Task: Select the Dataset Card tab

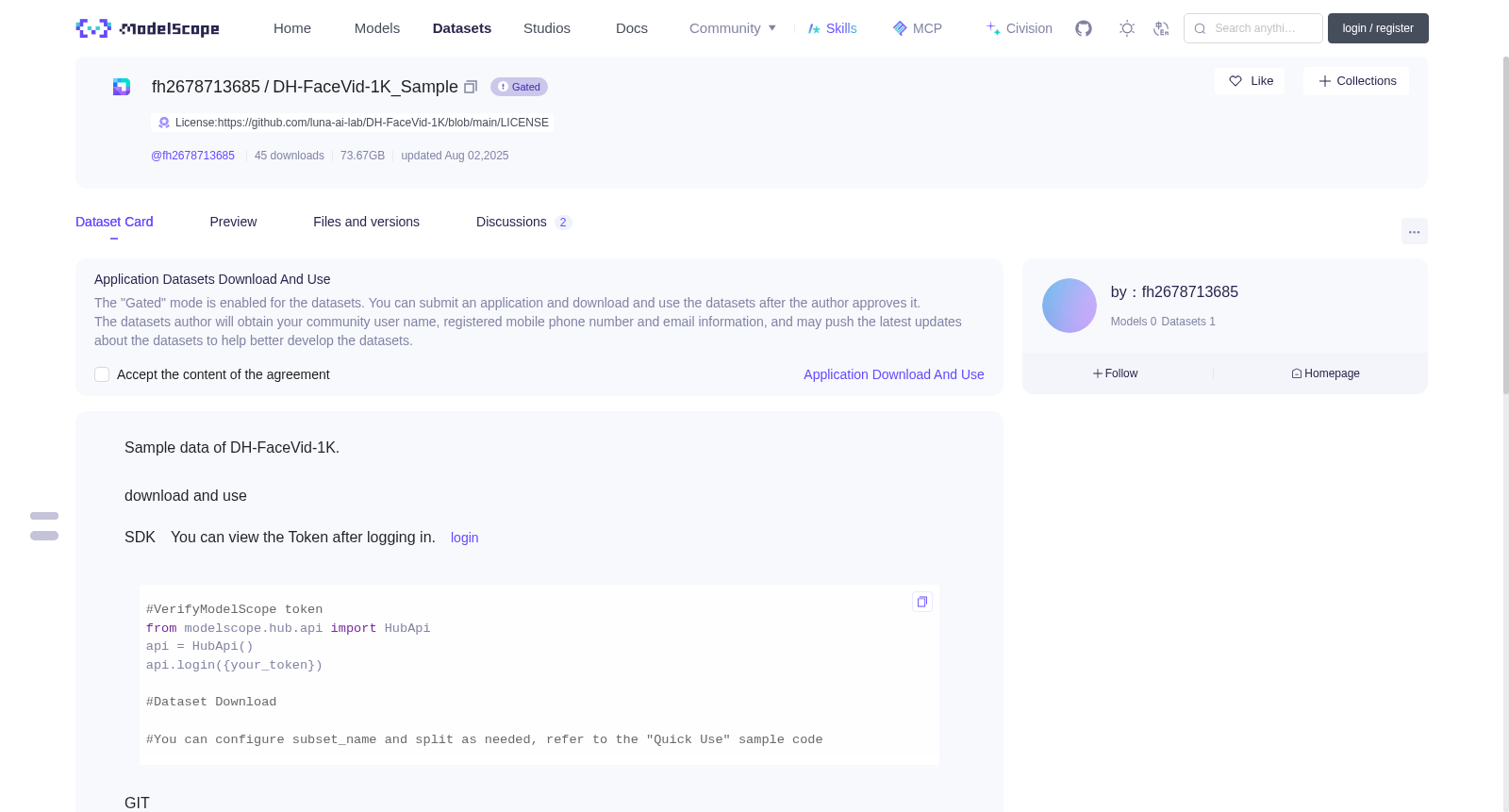Action: coord(114,222)
